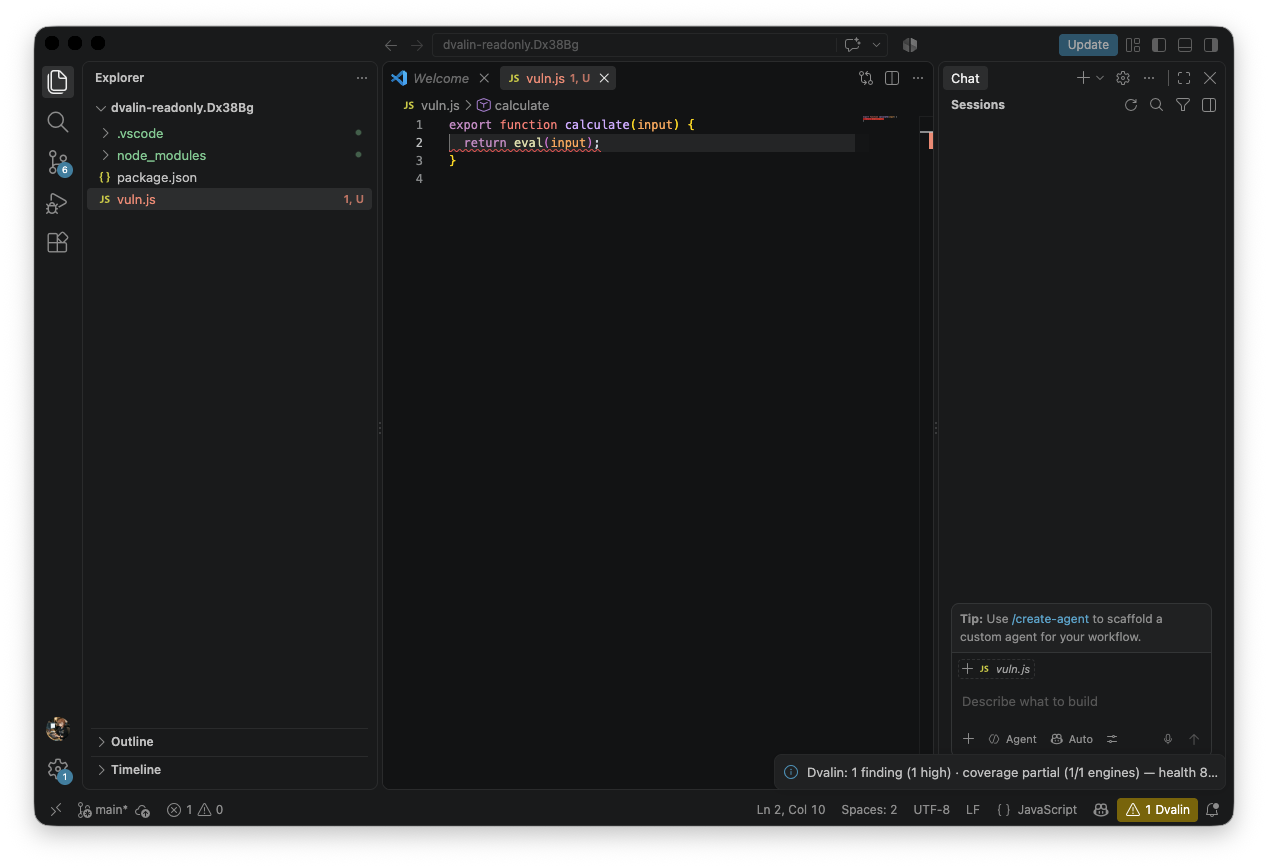Go forward using the title bar arrow
1268x868 pixels.
point(416,45)
